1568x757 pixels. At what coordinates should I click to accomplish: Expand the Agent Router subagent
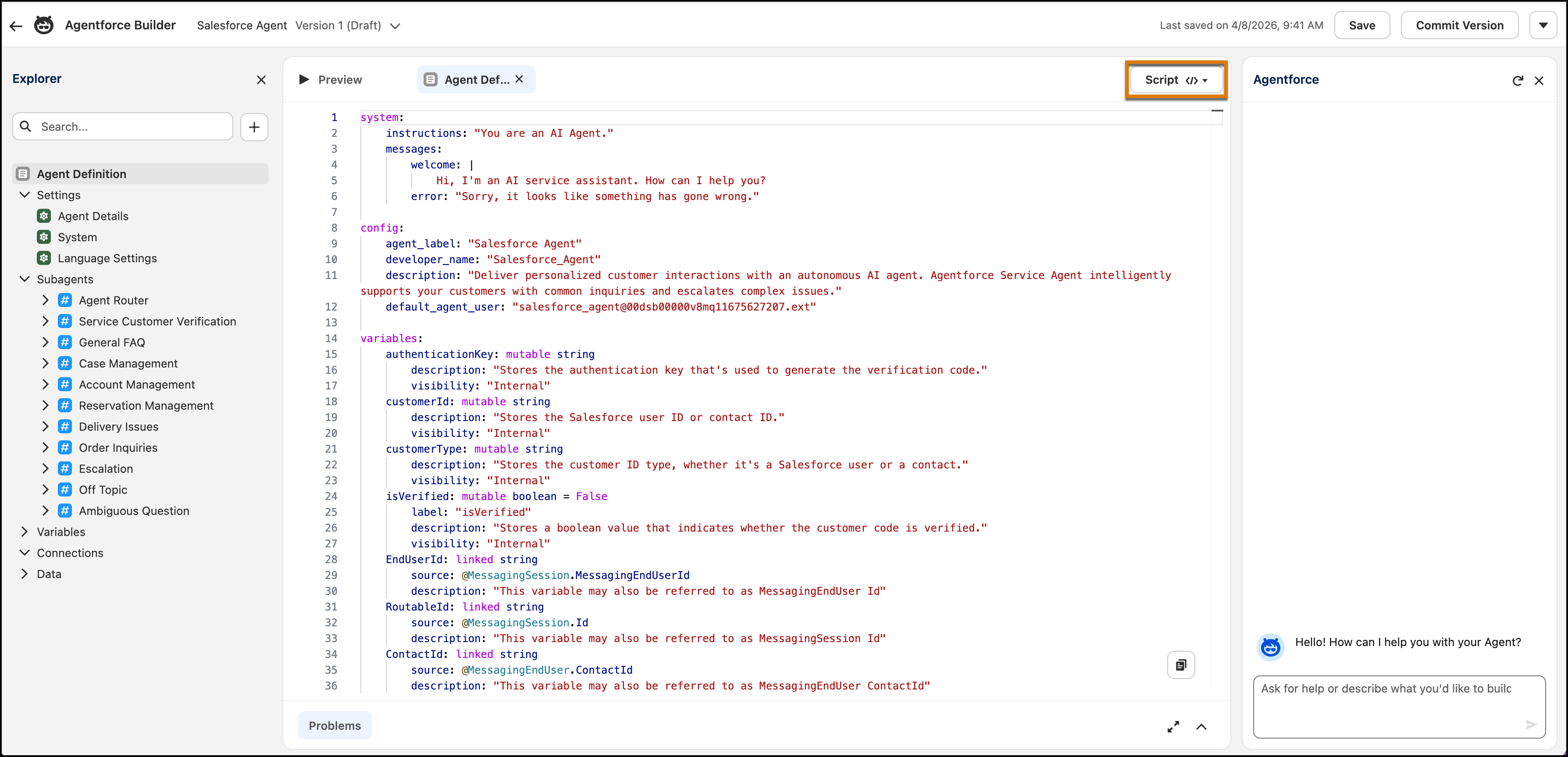pos(45,300)
